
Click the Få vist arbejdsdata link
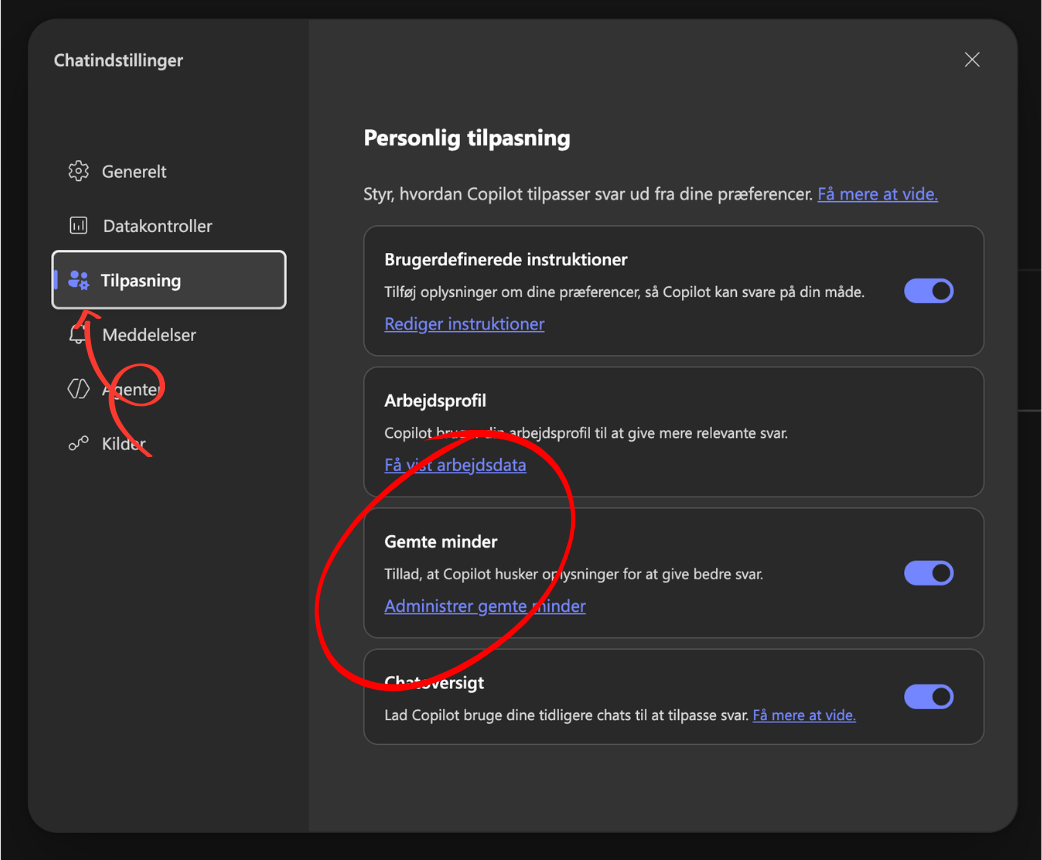click(x=455, y=465)
